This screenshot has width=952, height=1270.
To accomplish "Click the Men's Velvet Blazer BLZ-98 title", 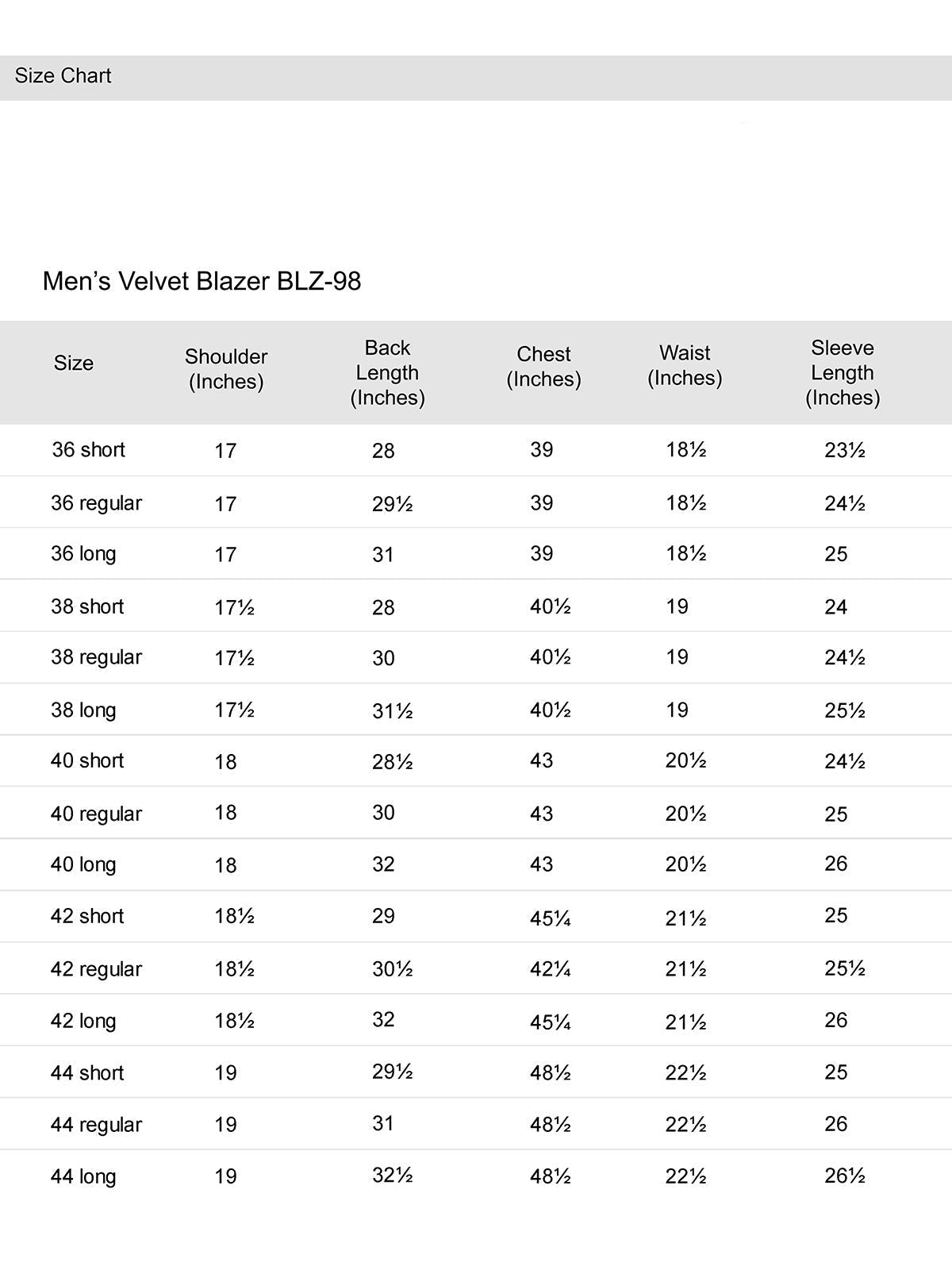I will pyautogui.click(x=202, y=281).
